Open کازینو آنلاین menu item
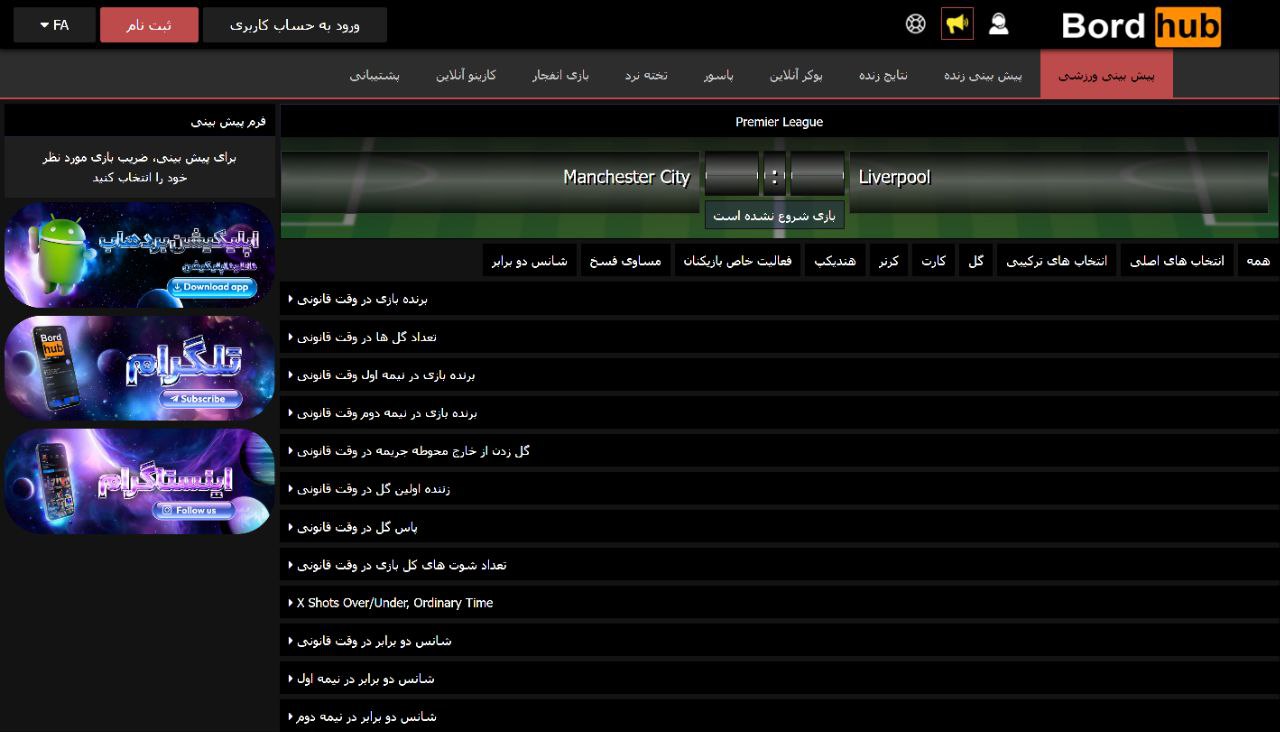 466,75
